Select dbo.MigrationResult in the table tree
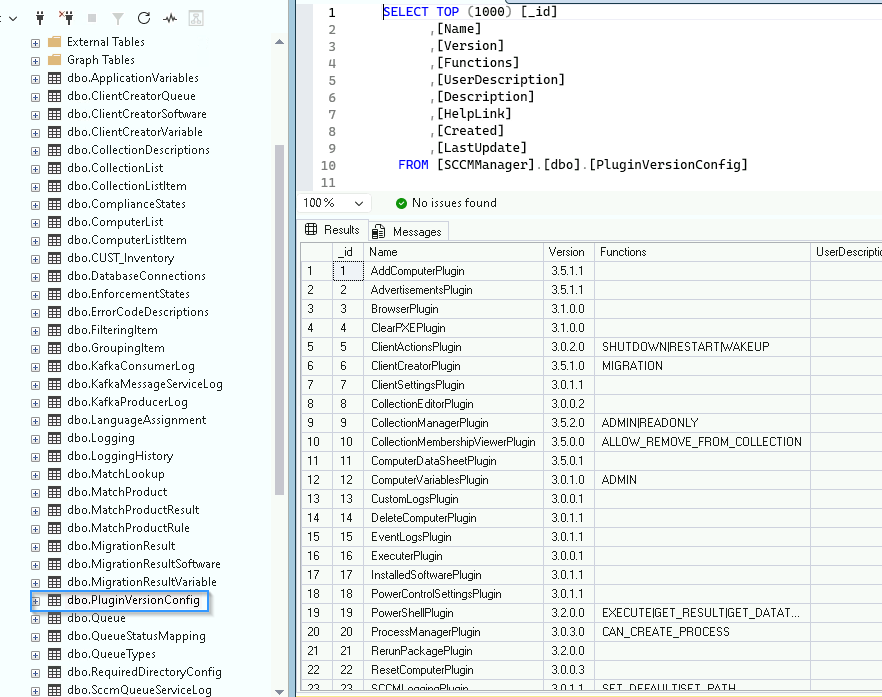Viewport: 882px width, 697px height. coord(120,546)
